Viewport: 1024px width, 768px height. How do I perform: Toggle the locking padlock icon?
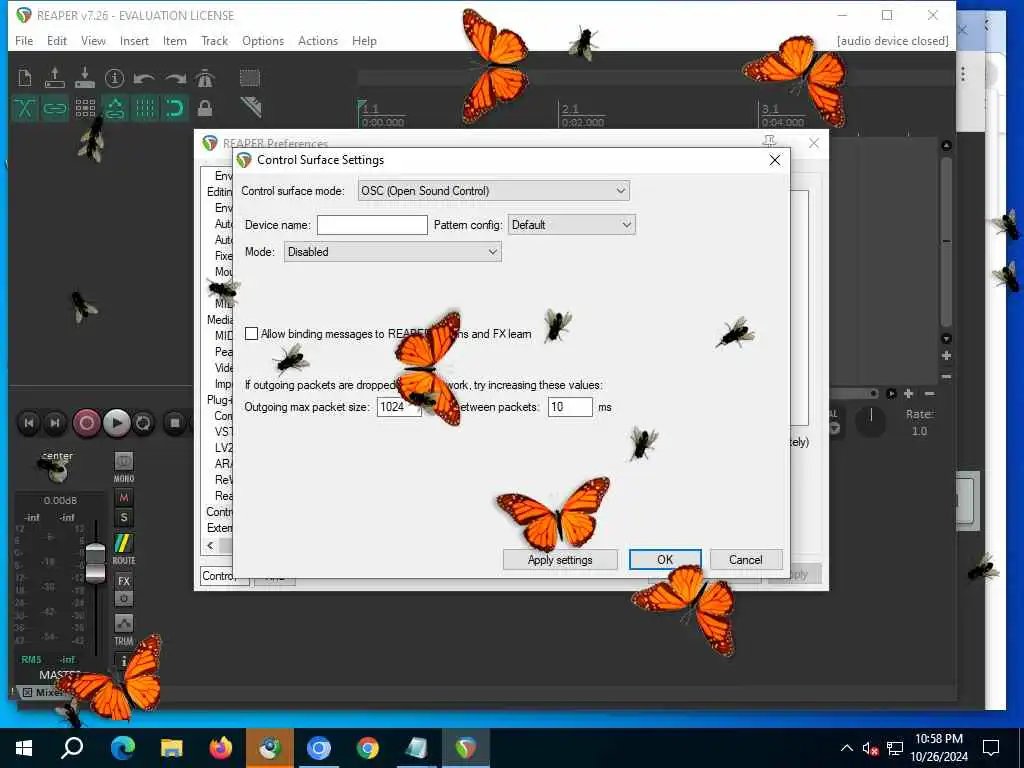(205, 108)
